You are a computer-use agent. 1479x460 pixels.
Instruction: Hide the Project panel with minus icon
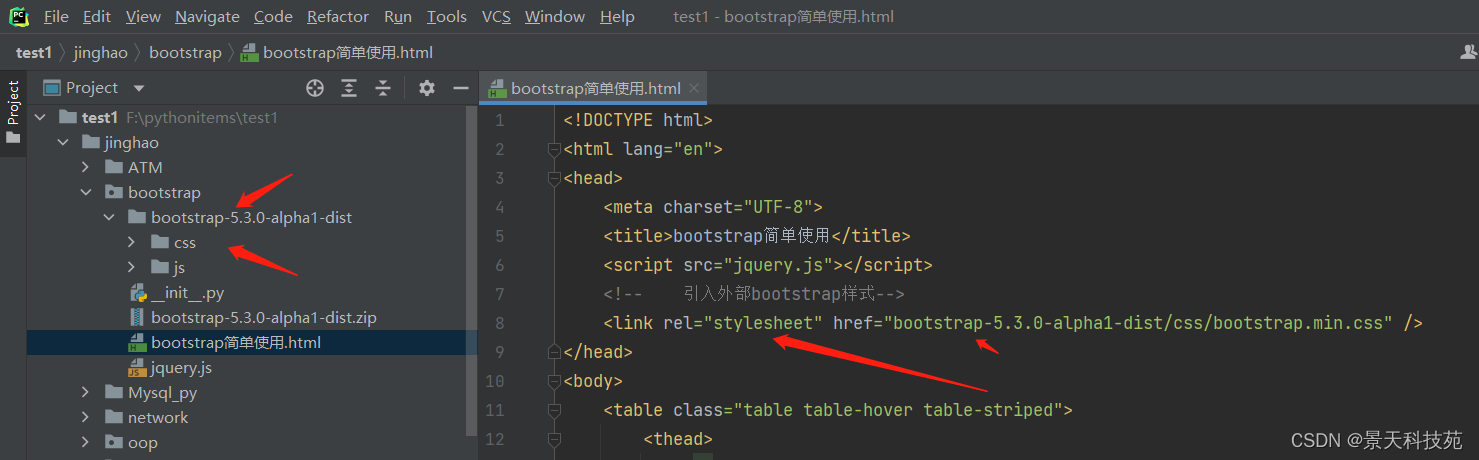pos(460,88)
